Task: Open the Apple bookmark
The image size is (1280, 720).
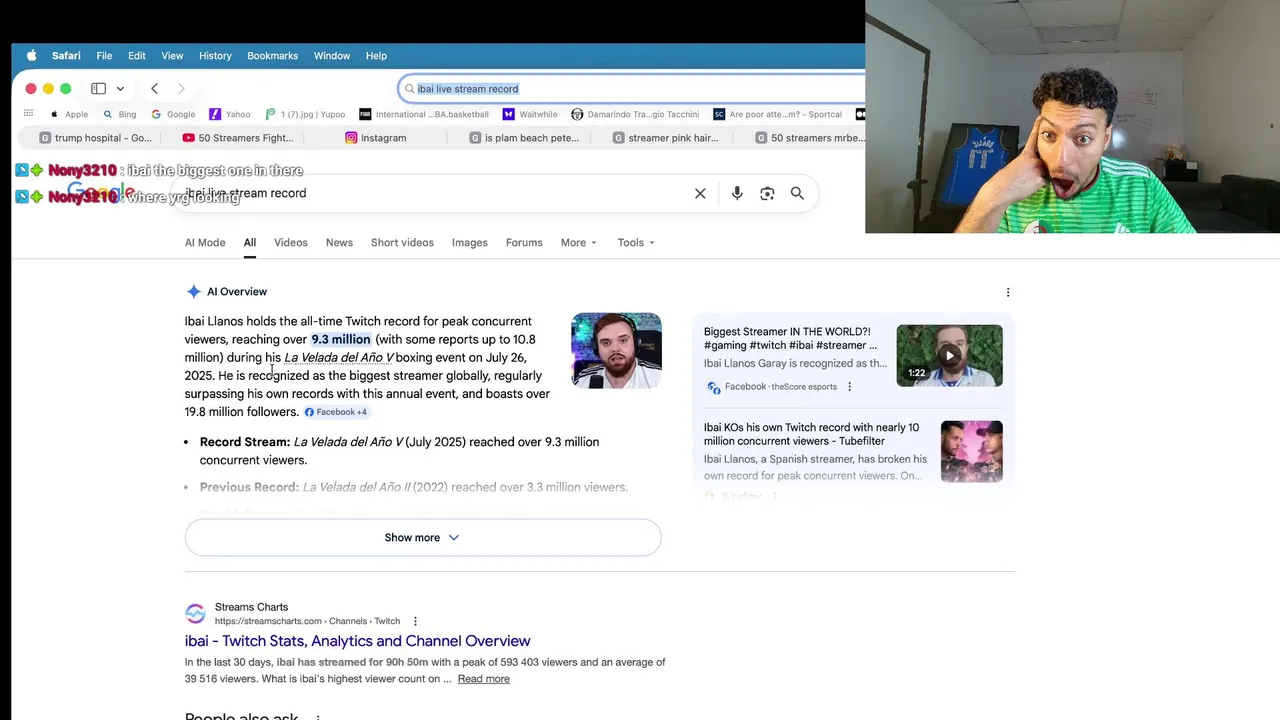Action: (x=69, y=114)
